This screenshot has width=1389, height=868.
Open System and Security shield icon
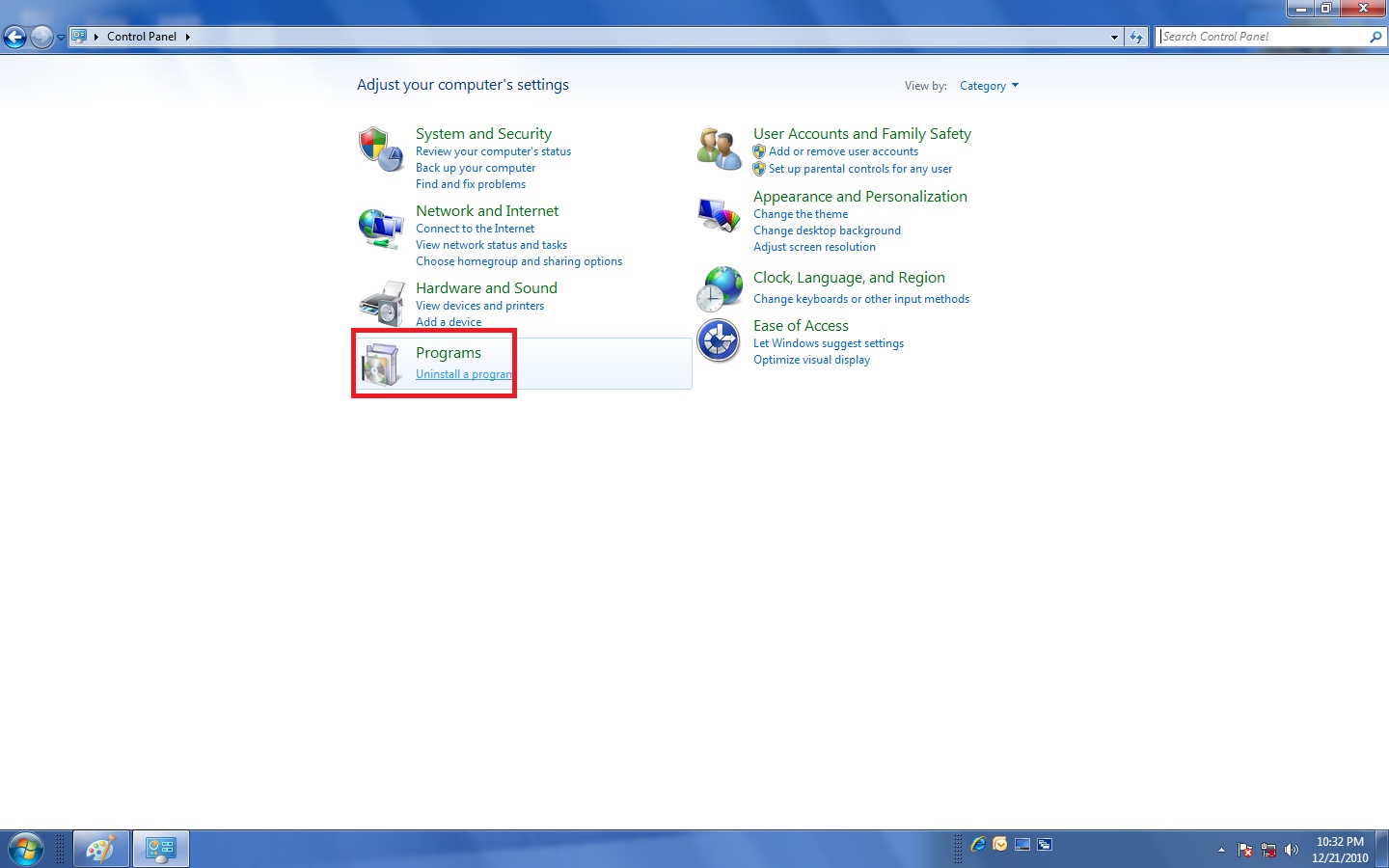tap(381, 149)
